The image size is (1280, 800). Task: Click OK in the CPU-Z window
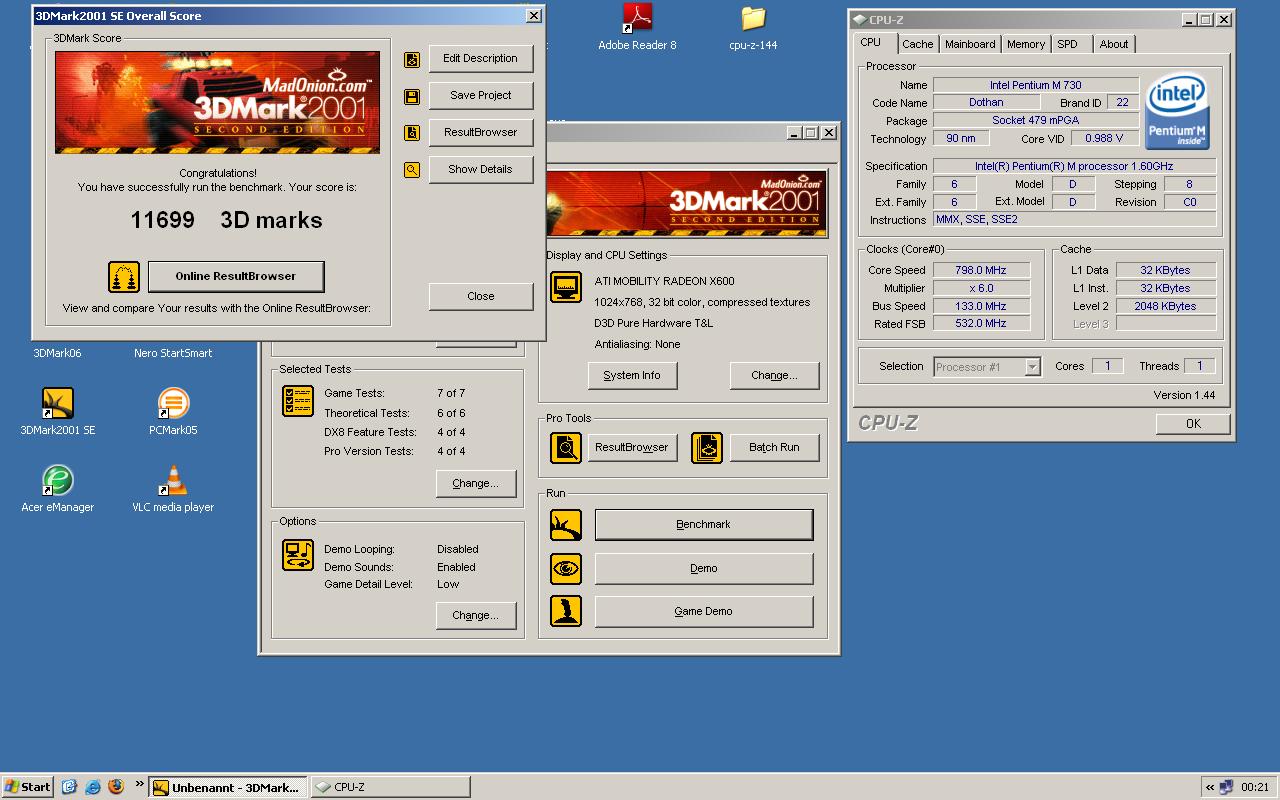[1193, 423]
